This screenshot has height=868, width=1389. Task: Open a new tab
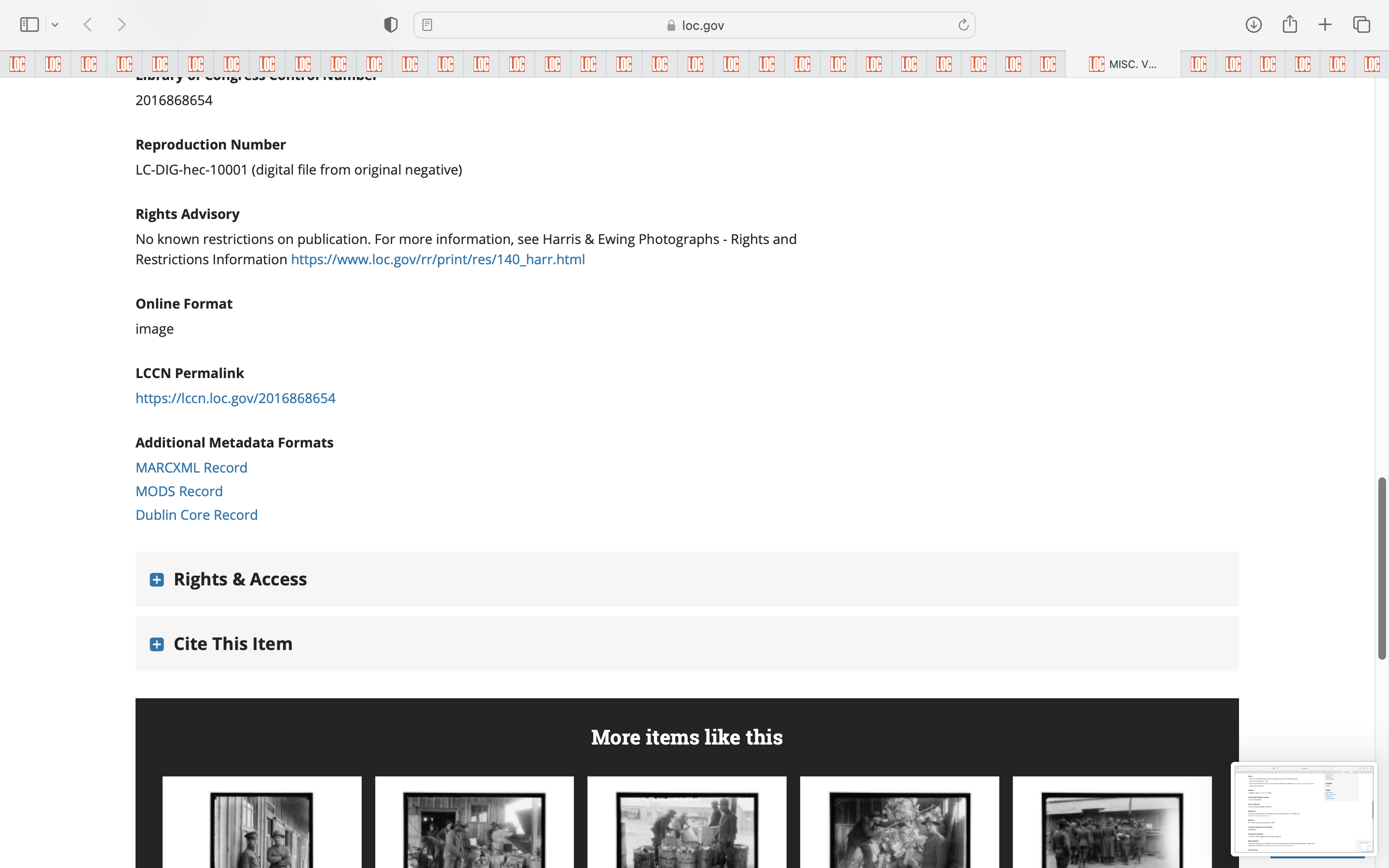[x=1325, y=25]
